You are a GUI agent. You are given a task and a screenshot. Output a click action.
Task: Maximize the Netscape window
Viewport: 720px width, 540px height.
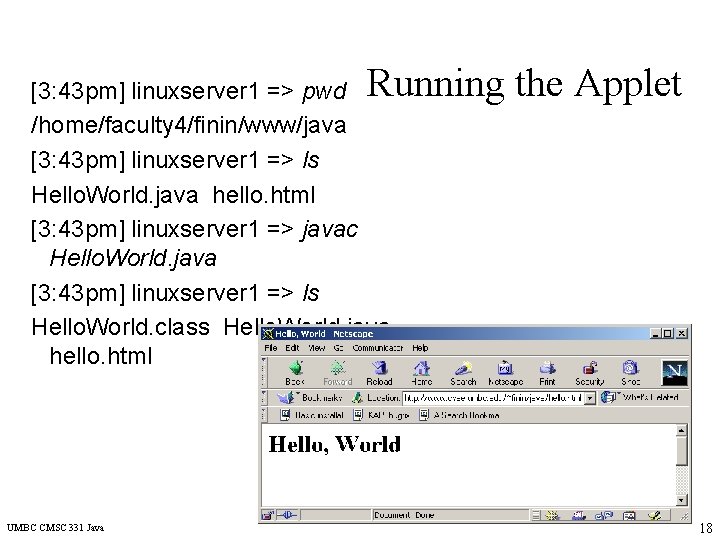(x=667, y=334)
